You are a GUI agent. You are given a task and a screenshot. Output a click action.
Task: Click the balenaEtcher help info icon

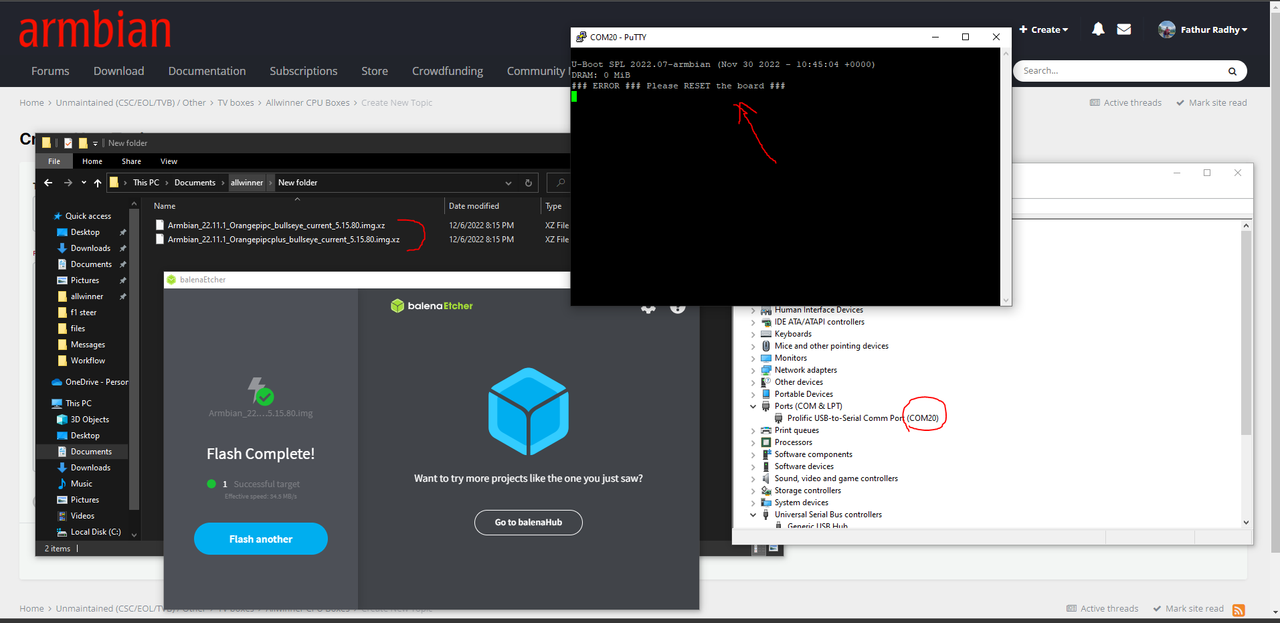point(678,307)
